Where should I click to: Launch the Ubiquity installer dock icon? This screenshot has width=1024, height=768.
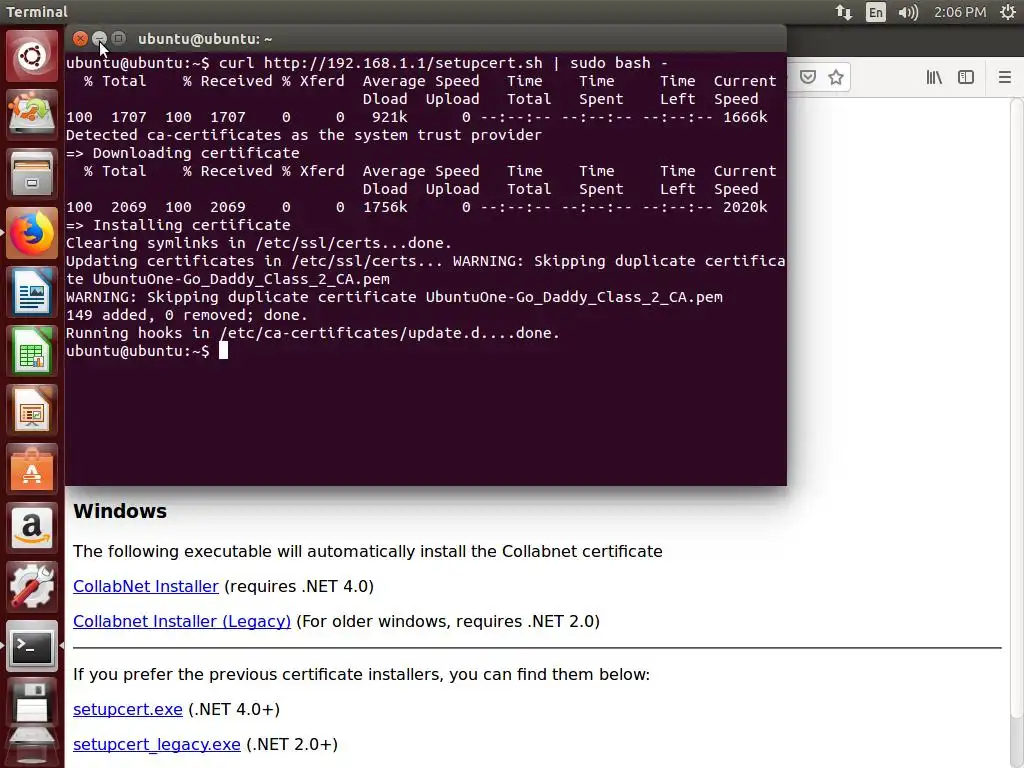(31, 114)
